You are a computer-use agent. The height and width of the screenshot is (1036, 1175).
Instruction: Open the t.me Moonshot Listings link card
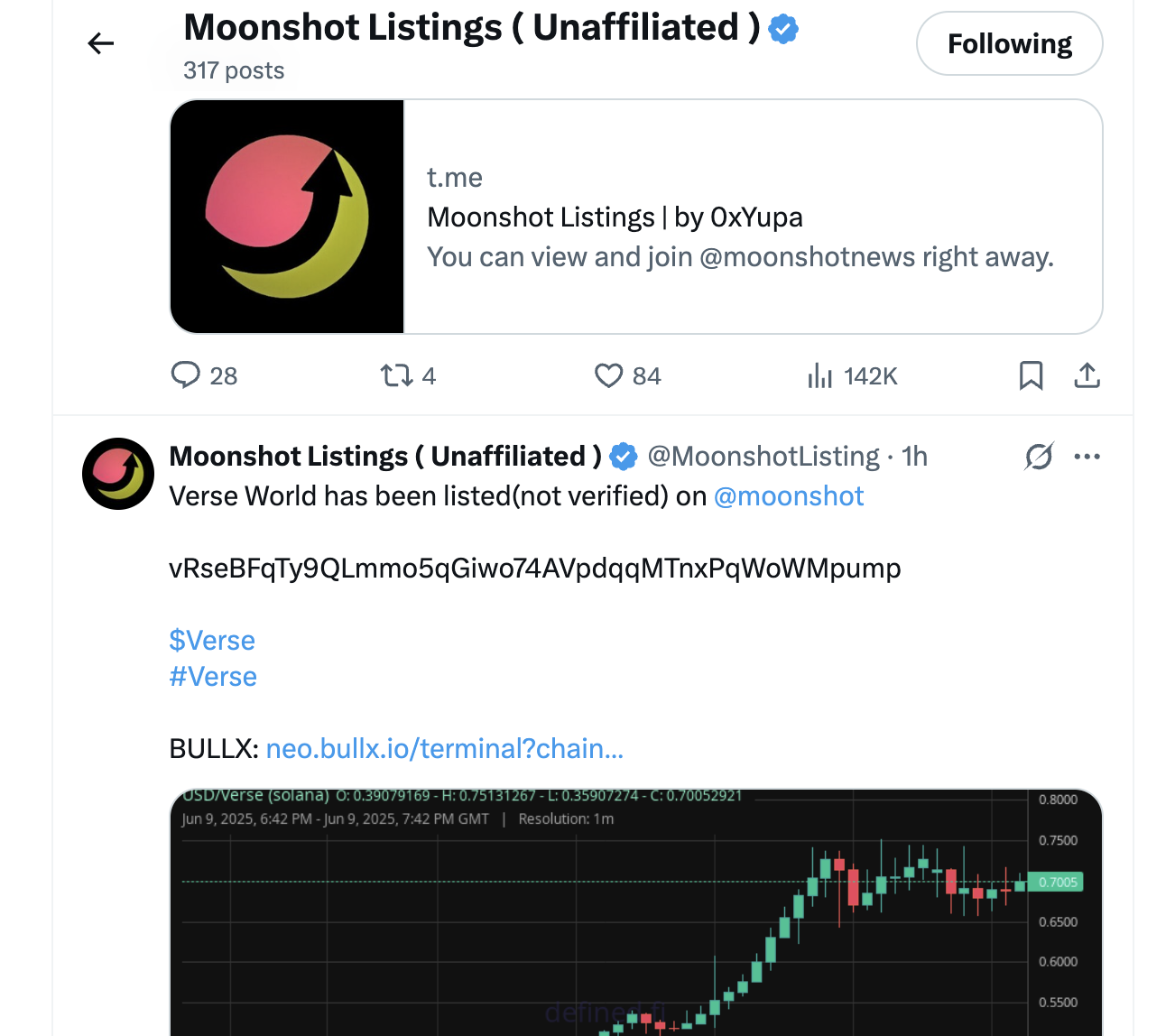point(740,217)
